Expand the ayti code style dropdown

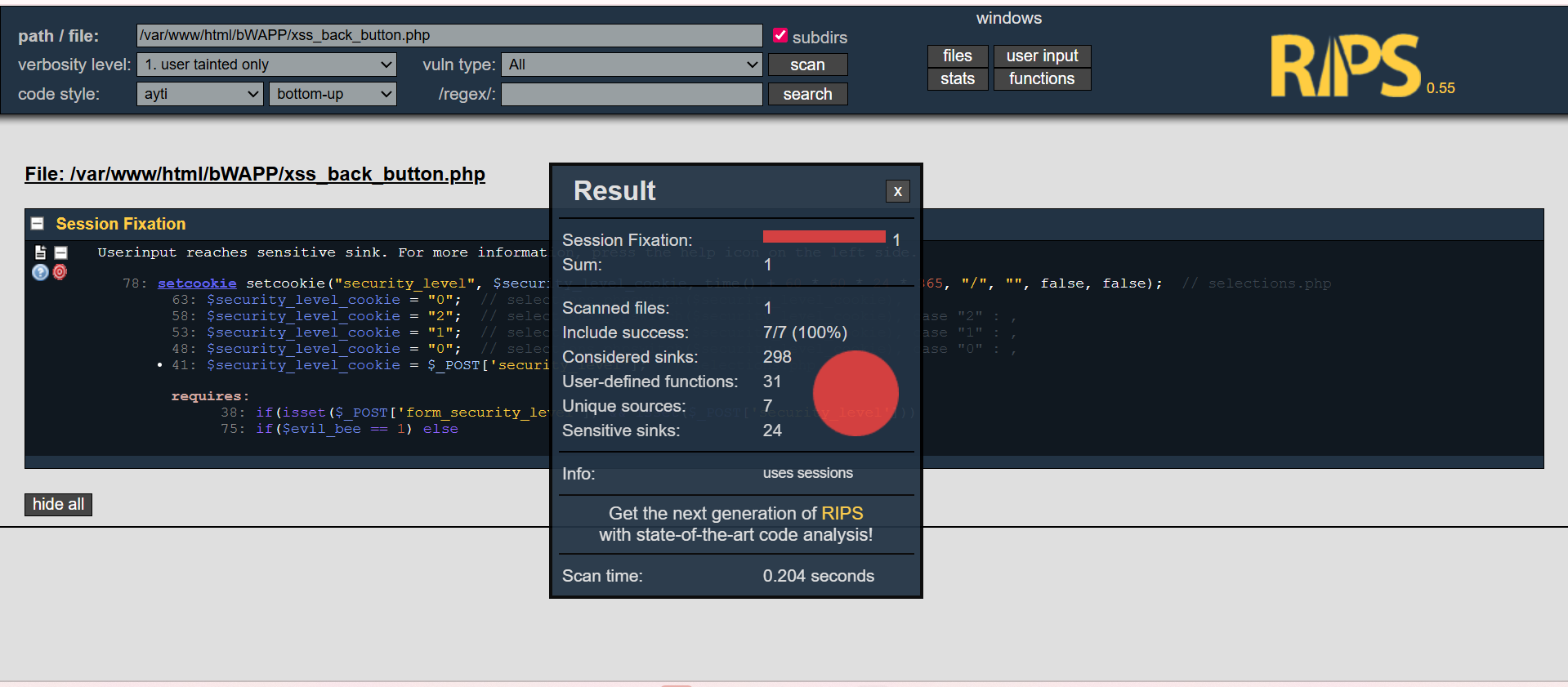coord(200,94)
